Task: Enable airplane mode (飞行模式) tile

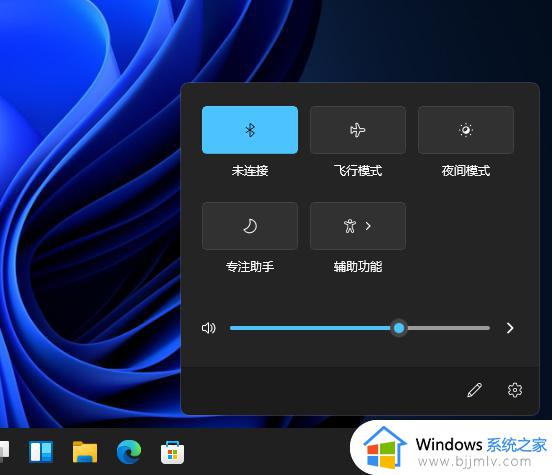Action: (358, 130)
